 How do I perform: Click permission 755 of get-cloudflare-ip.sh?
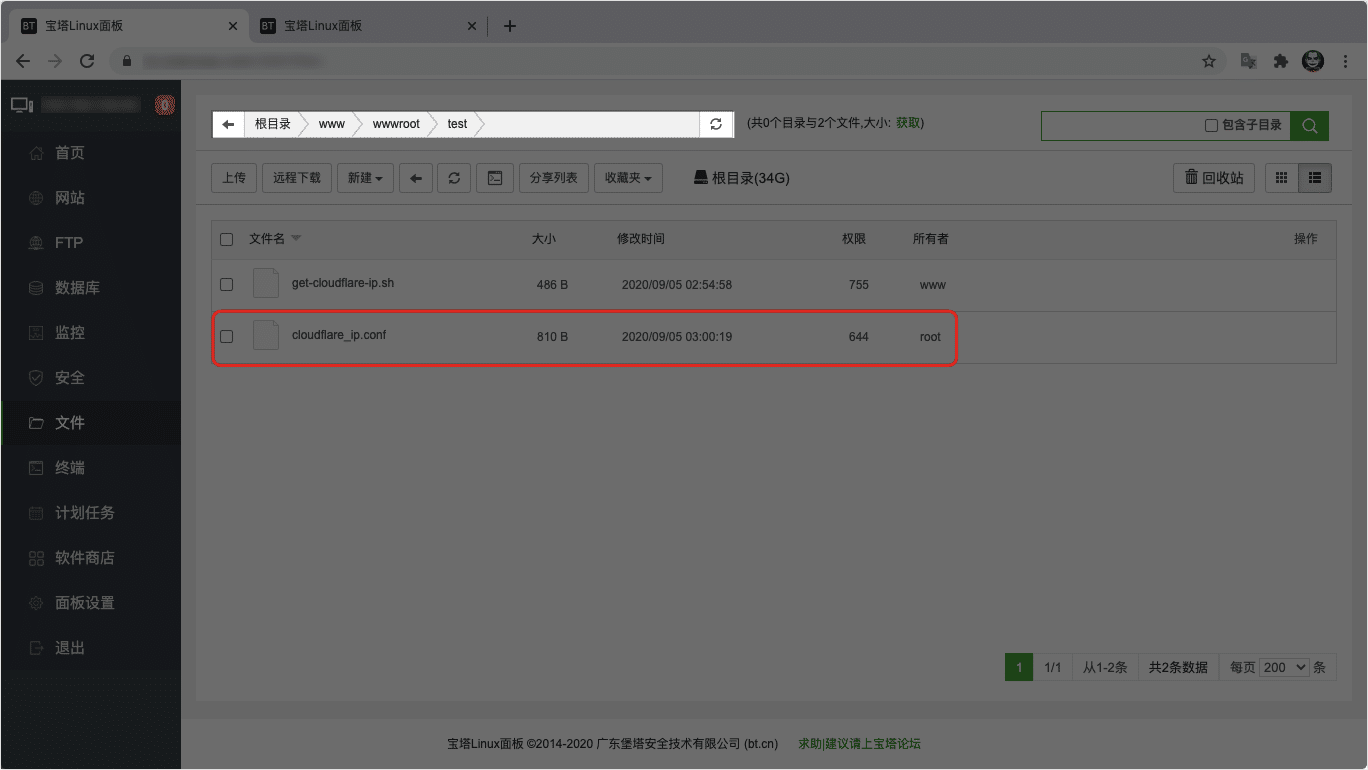pyautogui.click(x=858, y=285)
